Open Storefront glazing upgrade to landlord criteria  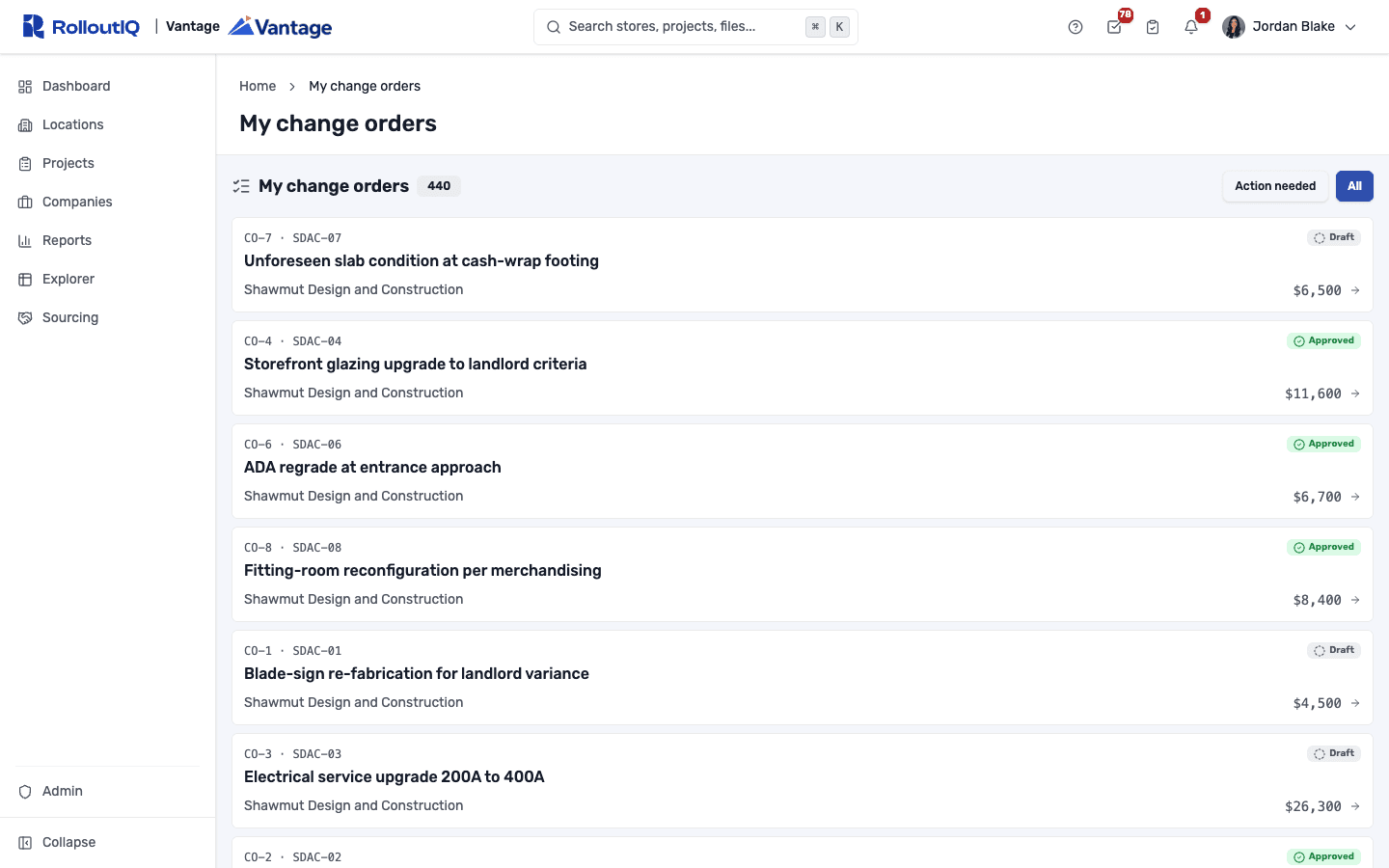415,364
